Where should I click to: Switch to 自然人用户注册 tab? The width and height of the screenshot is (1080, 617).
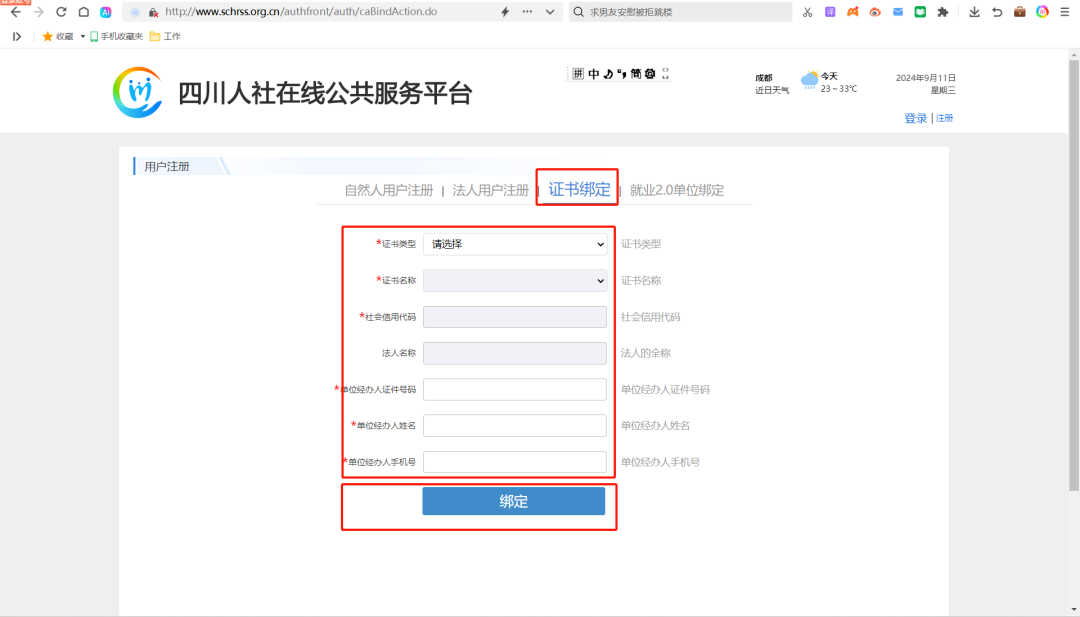pos(389,190)
